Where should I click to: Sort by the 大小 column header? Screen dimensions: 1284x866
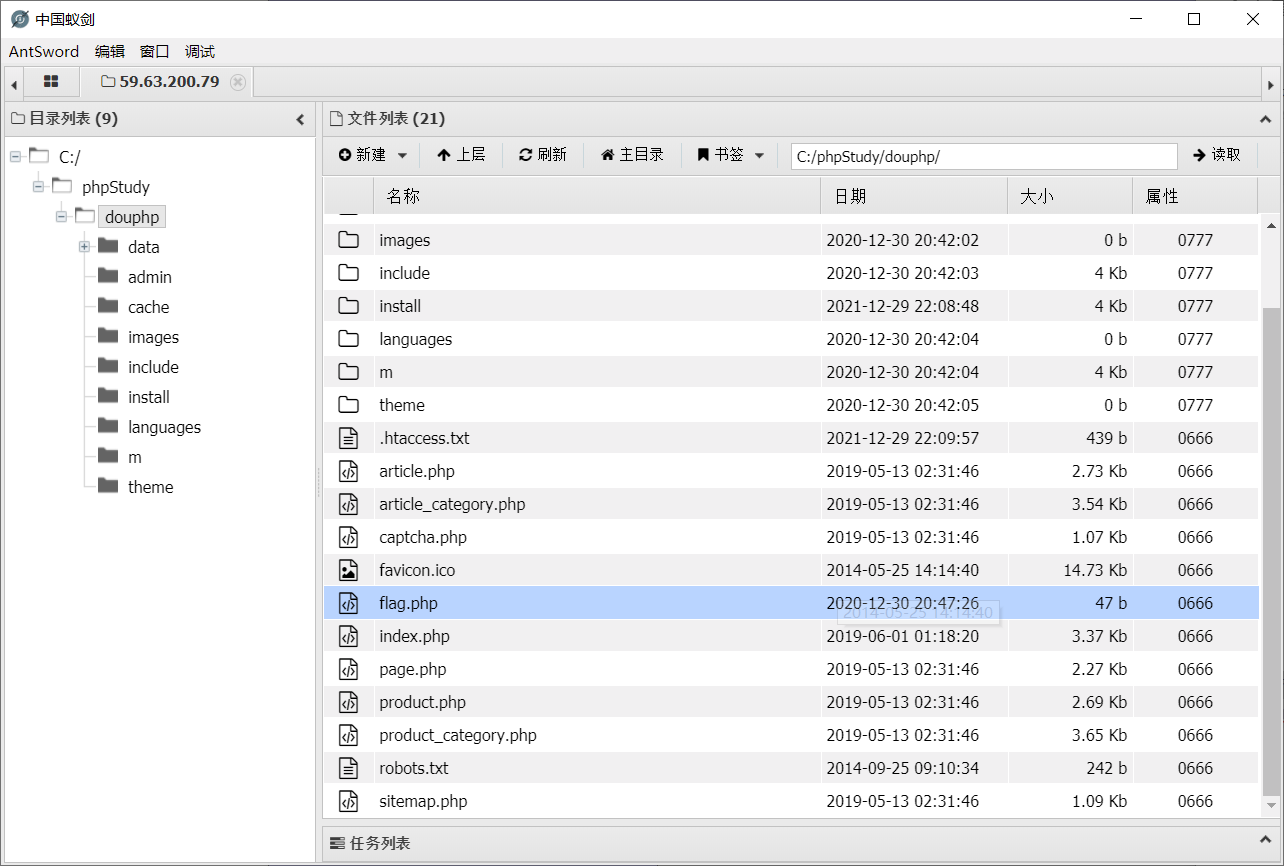[x=1070, y=196]
